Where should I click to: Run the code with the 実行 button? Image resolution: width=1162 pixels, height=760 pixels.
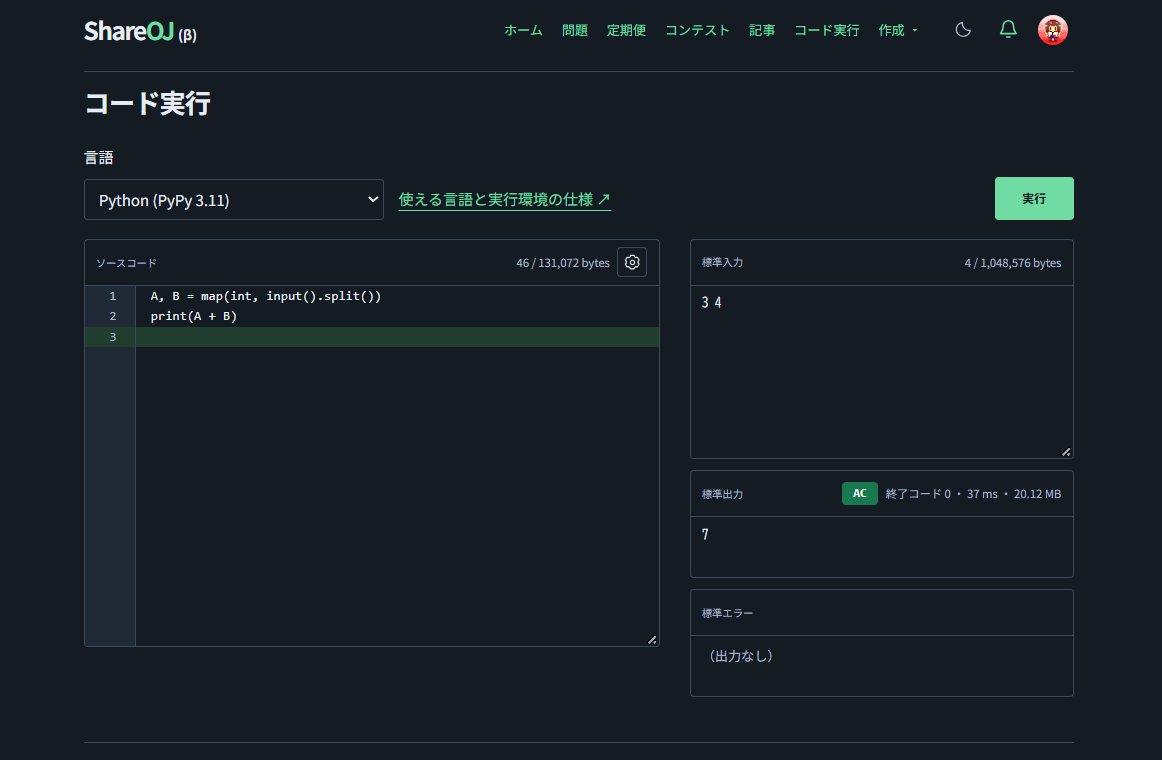1034,199
